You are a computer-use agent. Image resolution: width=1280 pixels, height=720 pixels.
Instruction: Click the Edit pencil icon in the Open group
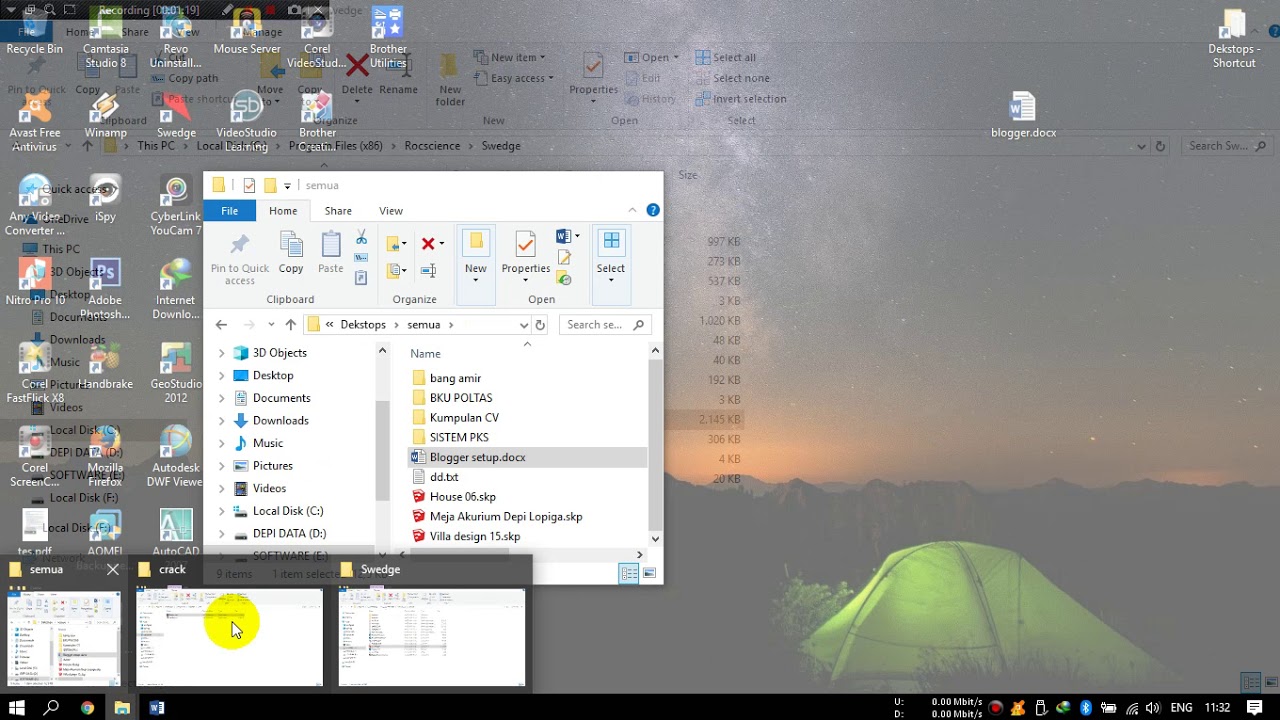pos(564,258)
